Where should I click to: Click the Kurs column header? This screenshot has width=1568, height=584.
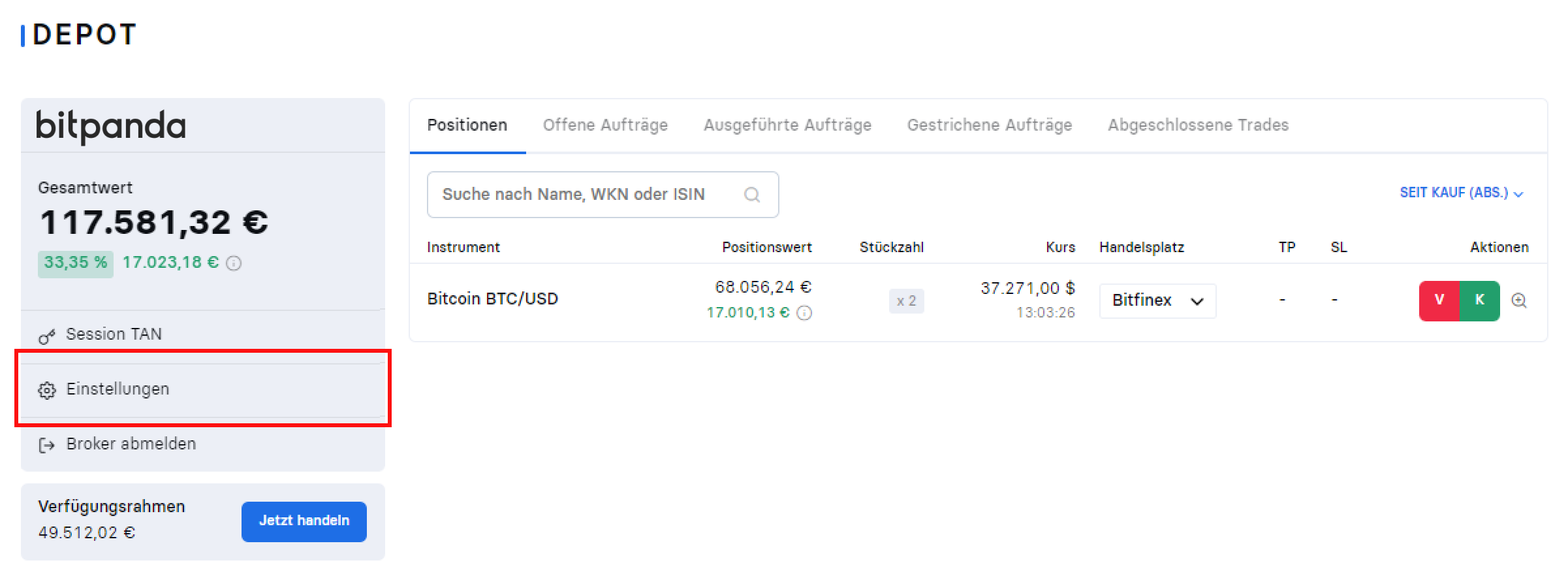click(1060, 248)
